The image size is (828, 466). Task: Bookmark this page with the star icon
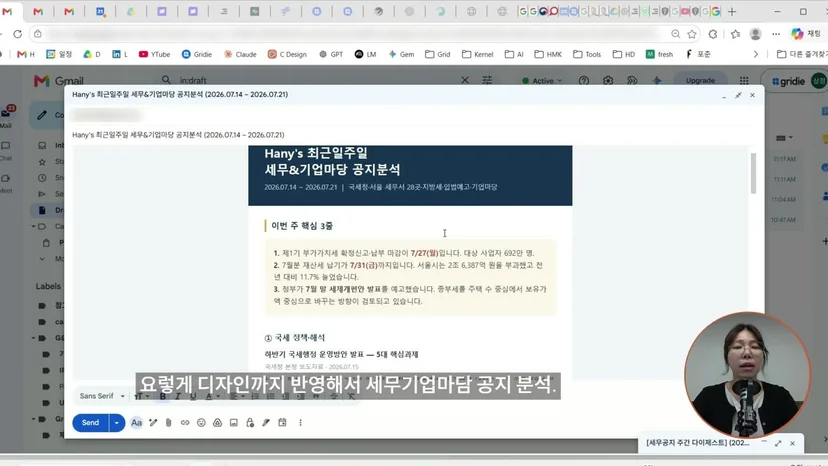692,34
